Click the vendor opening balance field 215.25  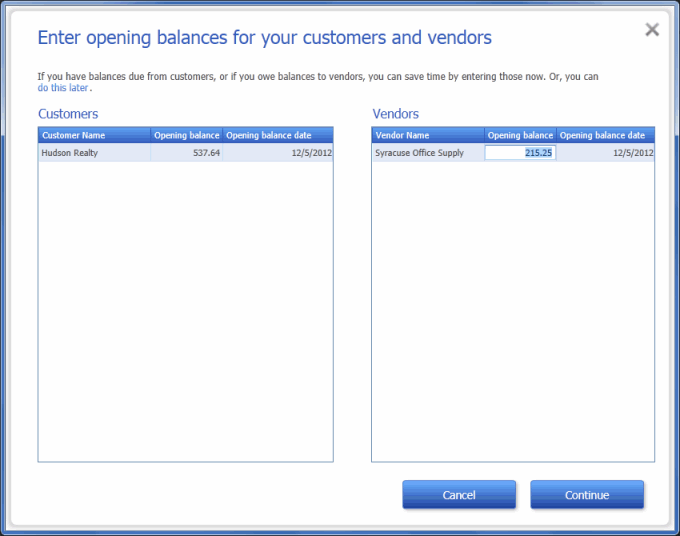(x=520, y=153)
